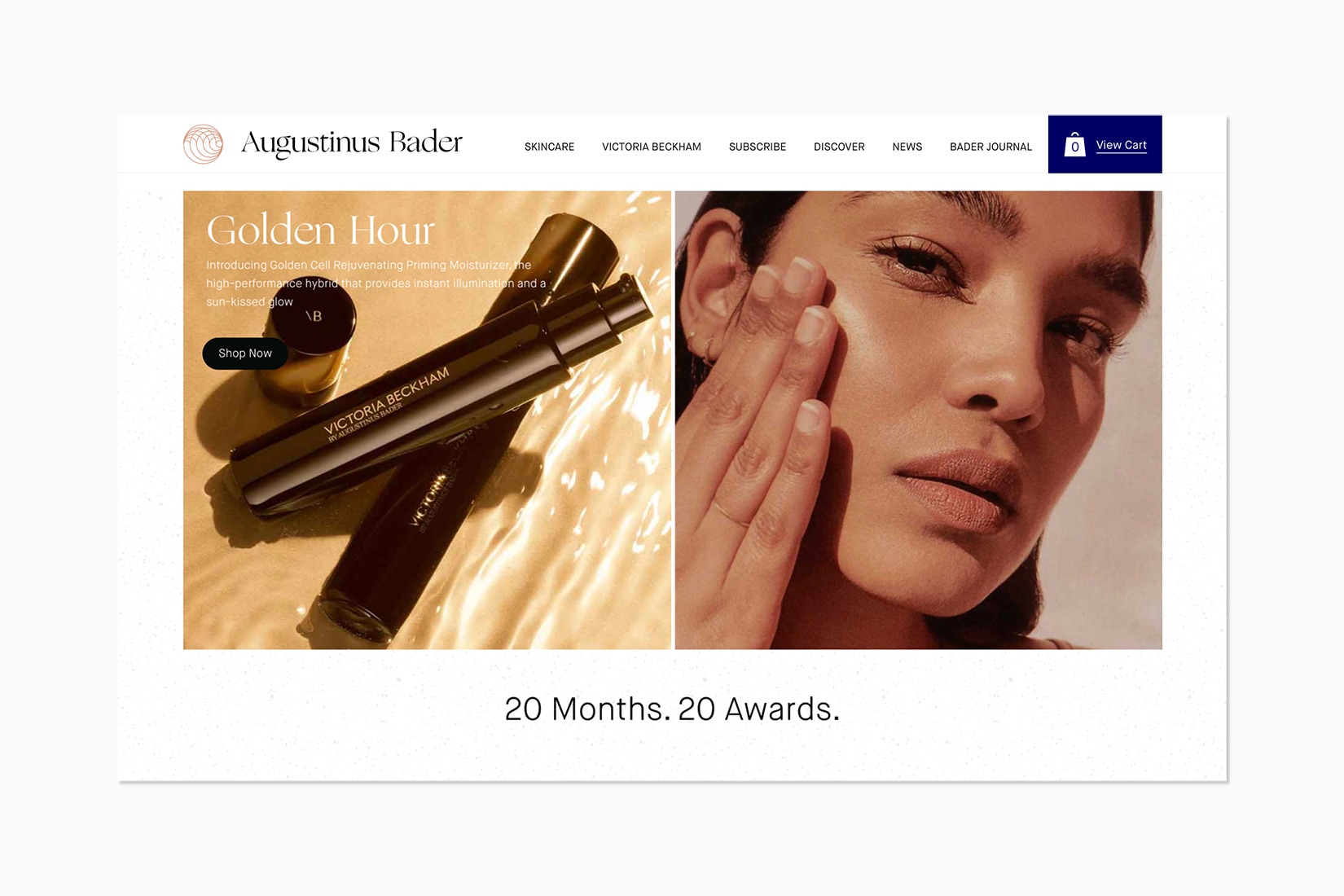Image resolution: width=1344 pixels, height=896 pixels.
Task: Open the Victoria Beckham menu item
Action: pos(651,147)
